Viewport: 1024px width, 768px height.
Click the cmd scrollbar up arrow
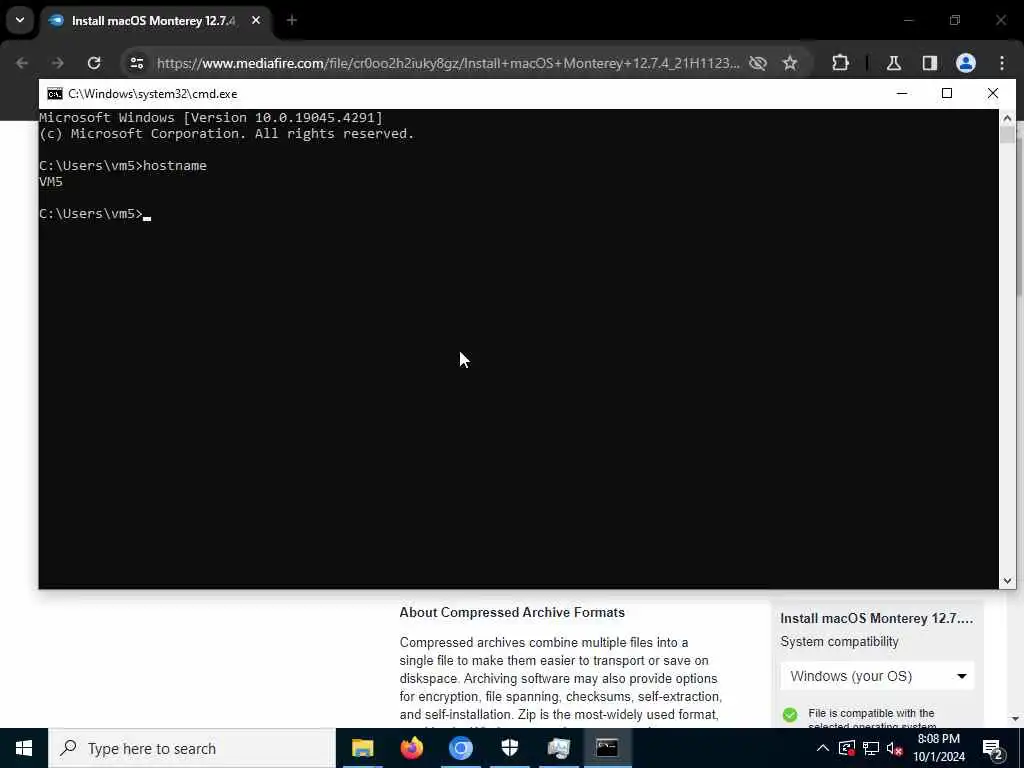click(x=1007, y=118)
